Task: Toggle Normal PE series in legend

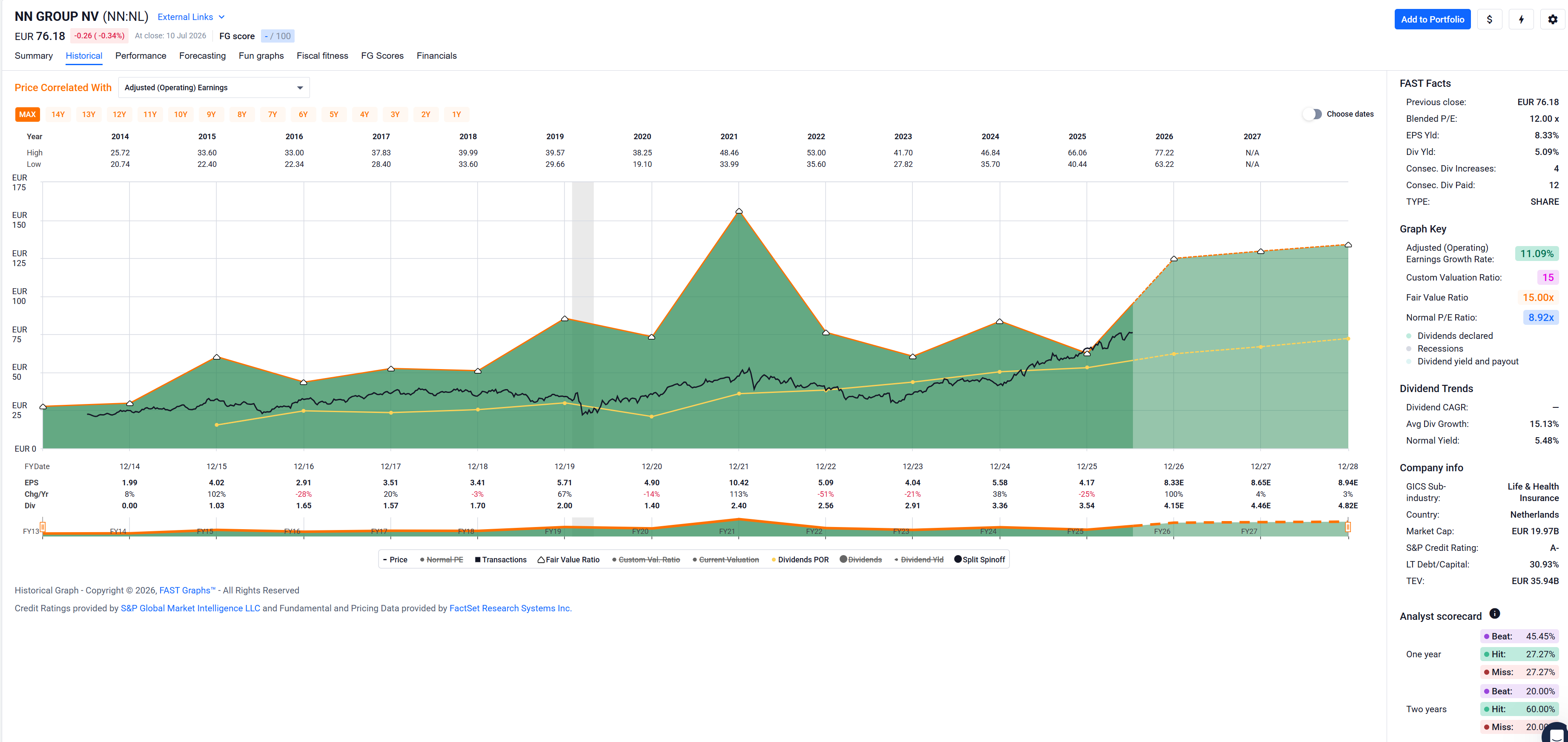Action: click(441, 559)
